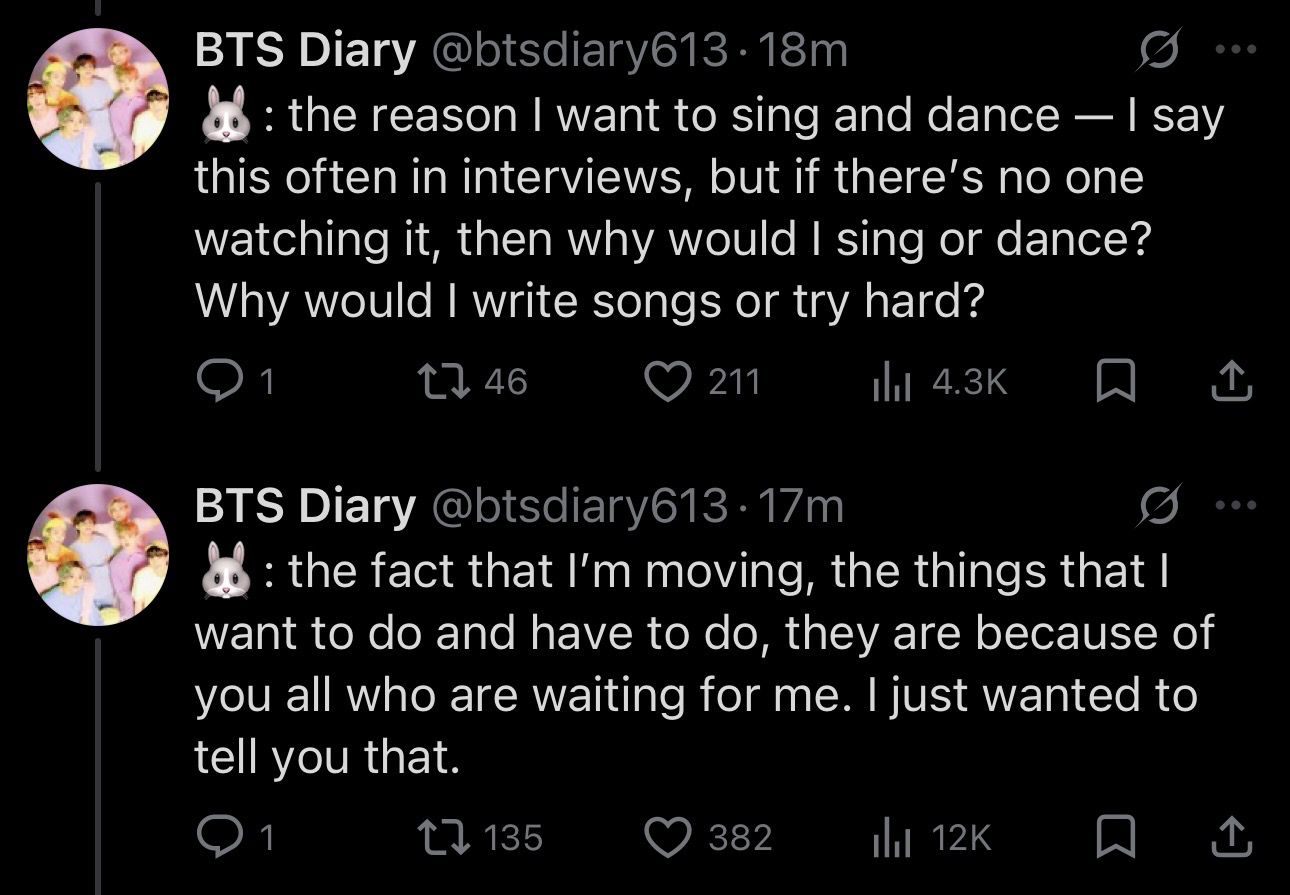Open BTS Diary profile from first tweet avatar
Image resolution: width=1290 pixels, height=895 pixels.
pyautogui.click(x=98, y=98)
